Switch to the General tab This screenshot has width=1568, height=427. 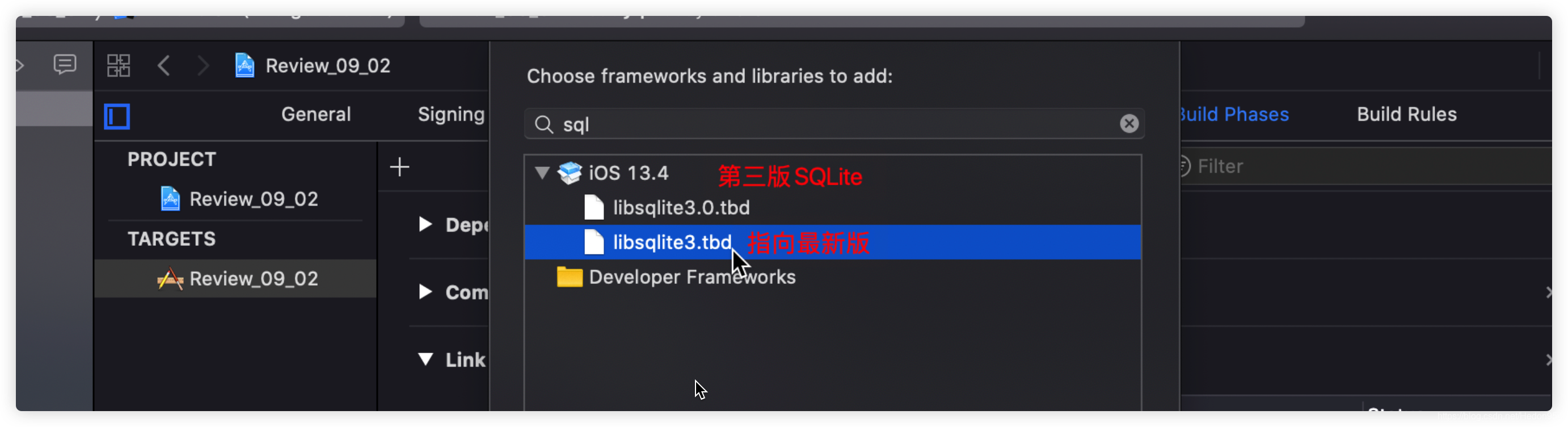click(315, 114)
